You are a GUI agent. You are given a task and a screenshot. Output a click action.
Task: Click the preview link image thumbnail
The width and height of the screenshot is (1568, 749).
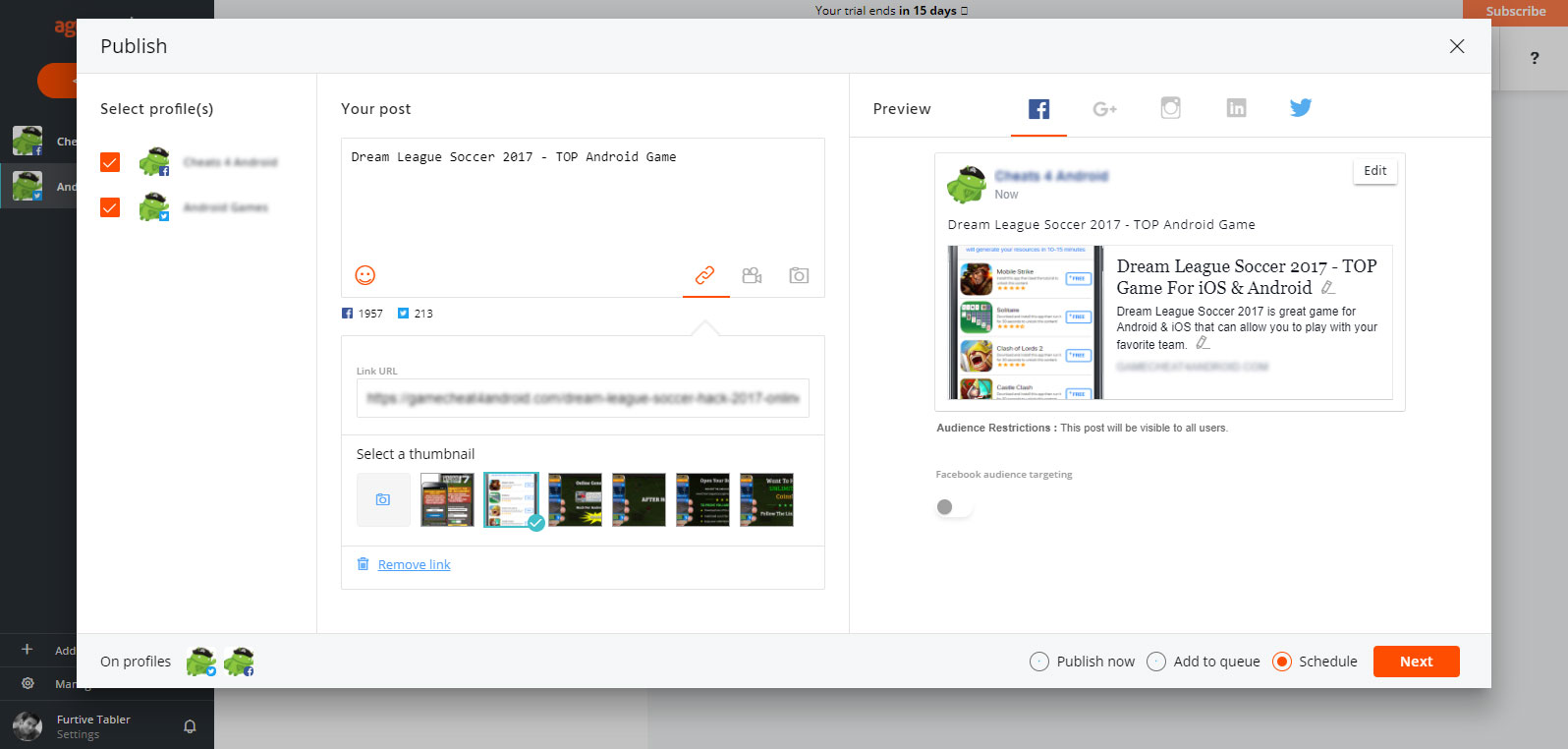point(1026,322)
